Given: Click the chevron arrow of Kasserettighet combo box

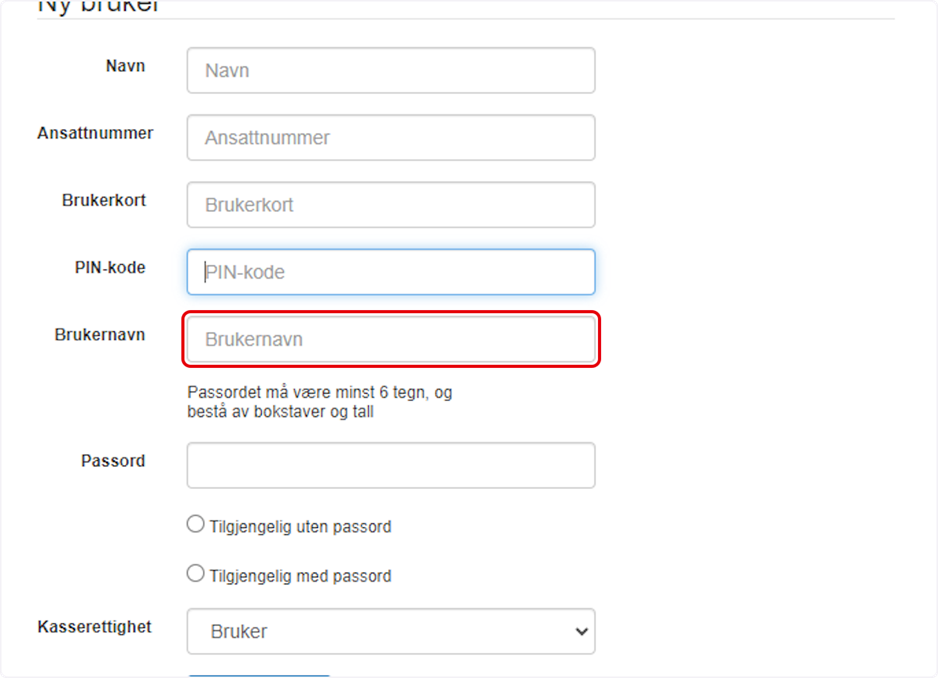Looking at the screenshot, I should pos(581,631).
